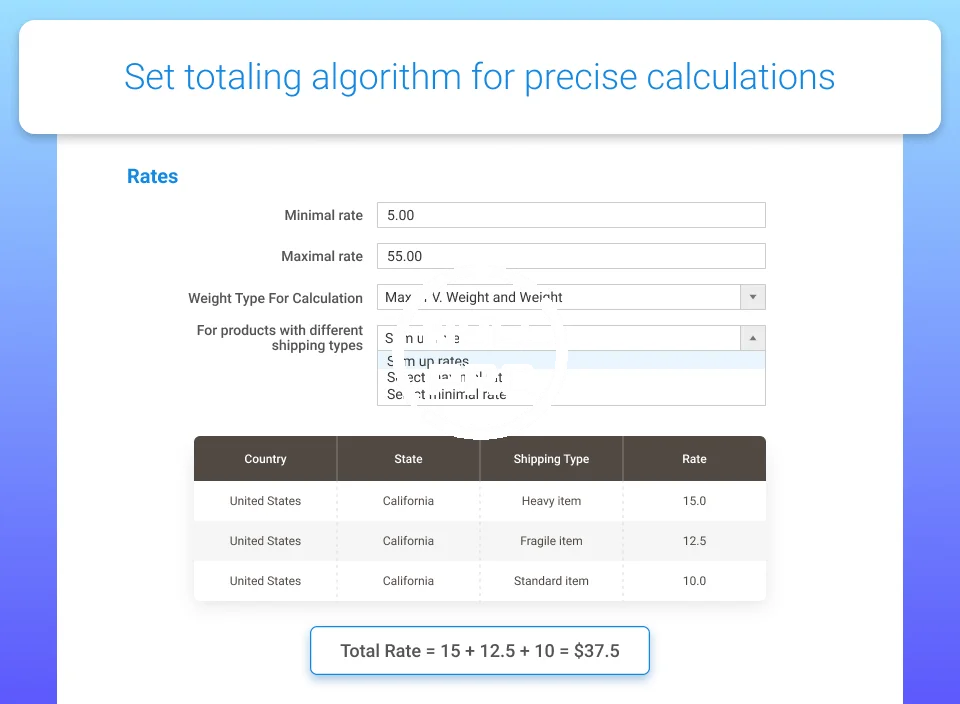Viewport: 960px width, 704px height.
Task: Click the Country column header
Action: (265, 459)
